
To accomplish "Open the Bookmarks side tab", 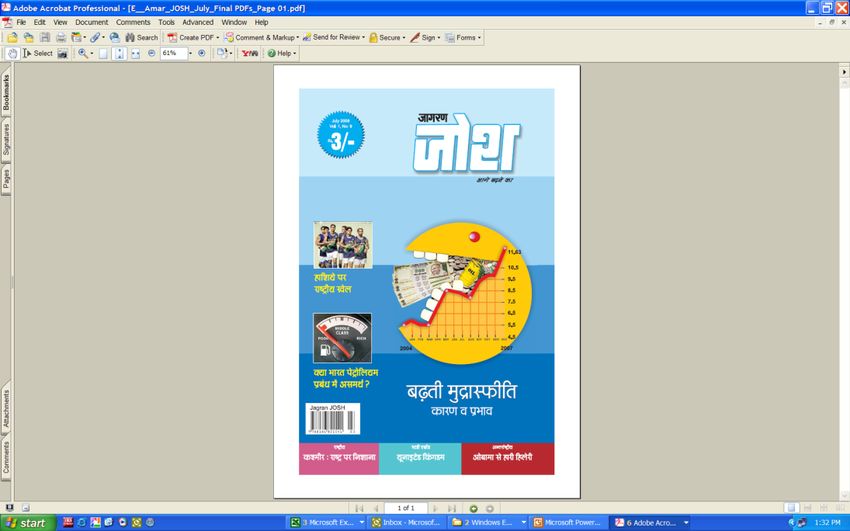I will point(6,92).
